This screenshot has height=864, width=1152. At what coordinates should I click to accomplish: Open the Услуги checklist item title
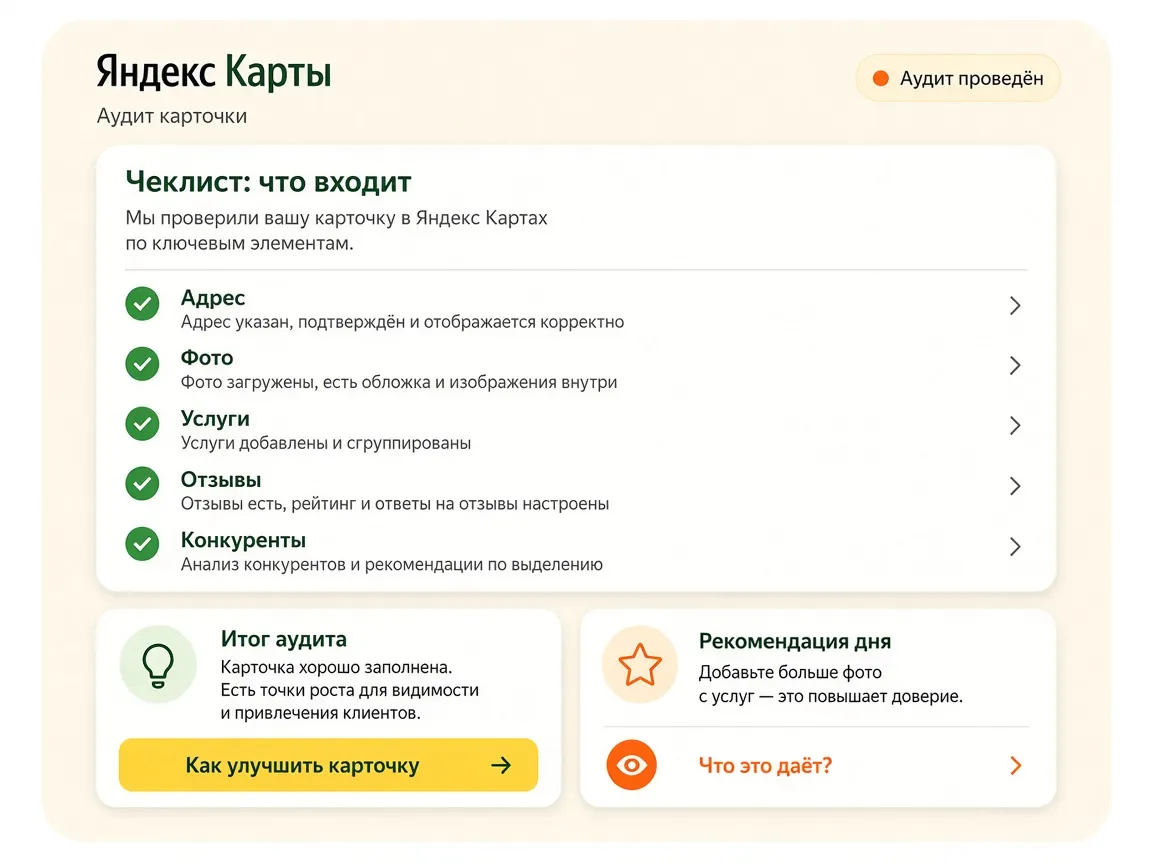[215, 419]
